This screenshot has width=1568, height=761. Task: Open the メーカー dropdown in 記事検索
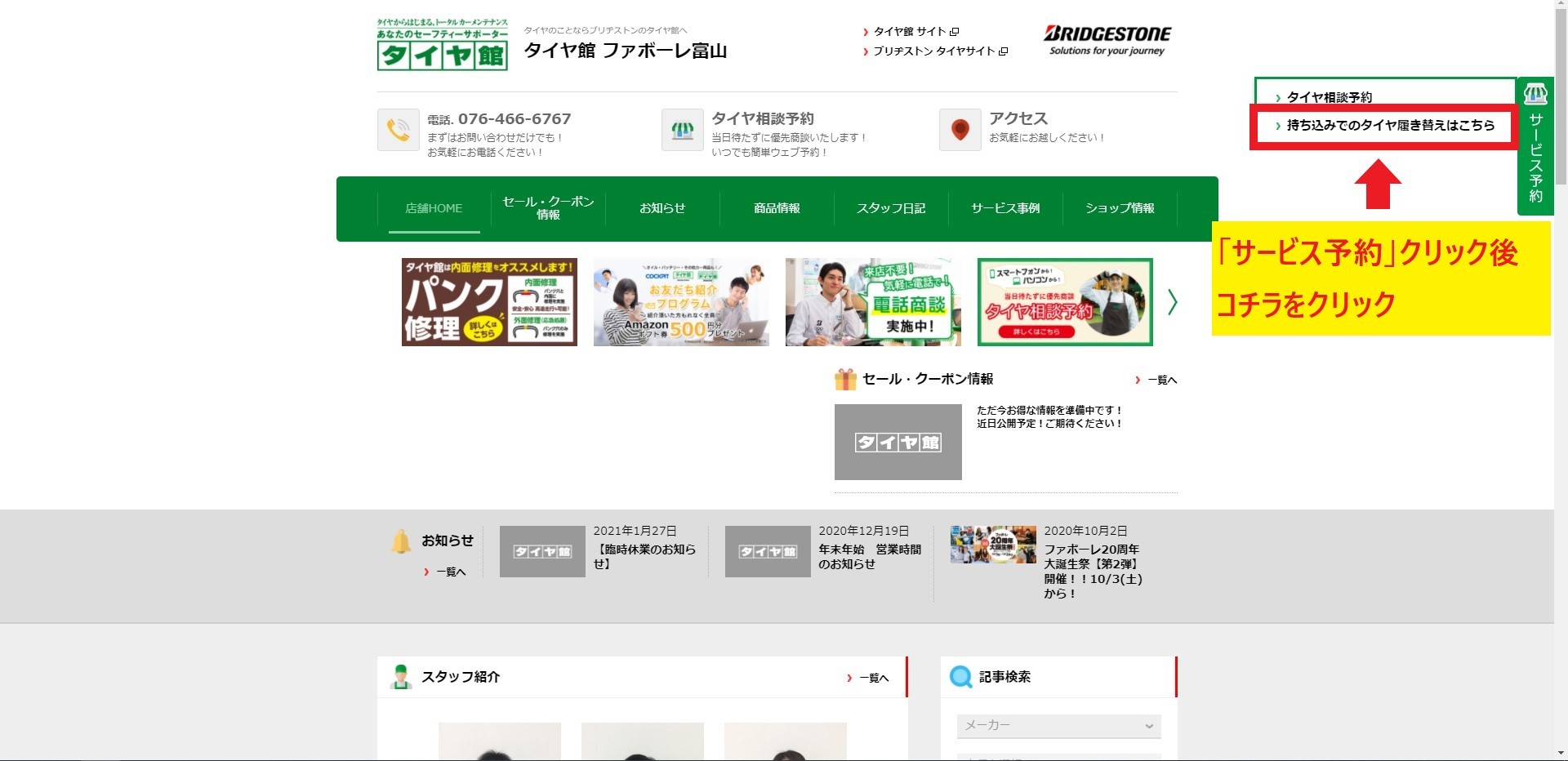click(1058, 726)
